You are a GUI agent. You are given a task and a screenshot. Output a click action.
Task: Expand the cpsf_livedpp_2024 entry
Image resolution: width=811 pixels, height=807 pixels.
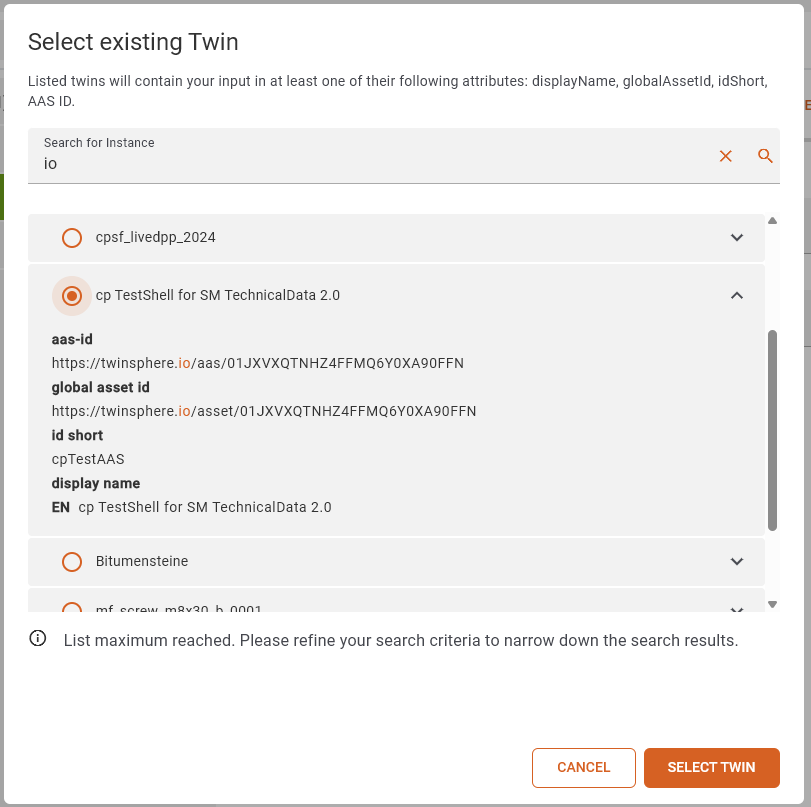[x=737, y=238]
